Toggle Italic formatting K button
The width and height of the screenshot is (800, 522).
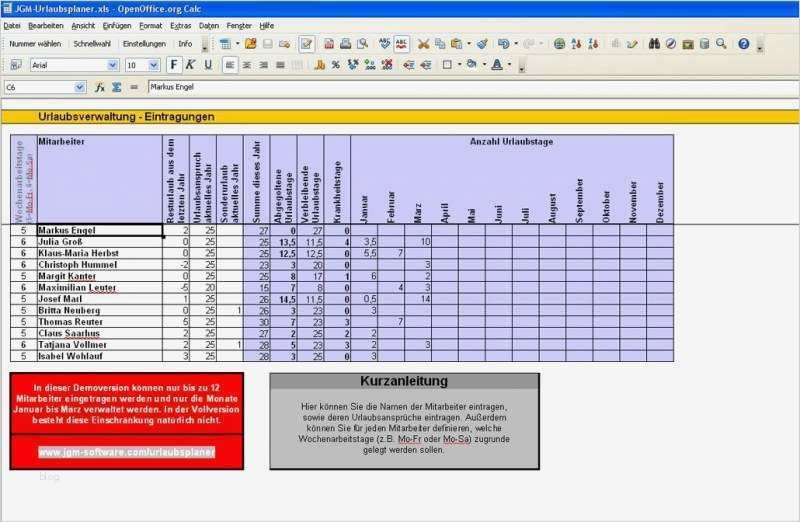[190, 65]
